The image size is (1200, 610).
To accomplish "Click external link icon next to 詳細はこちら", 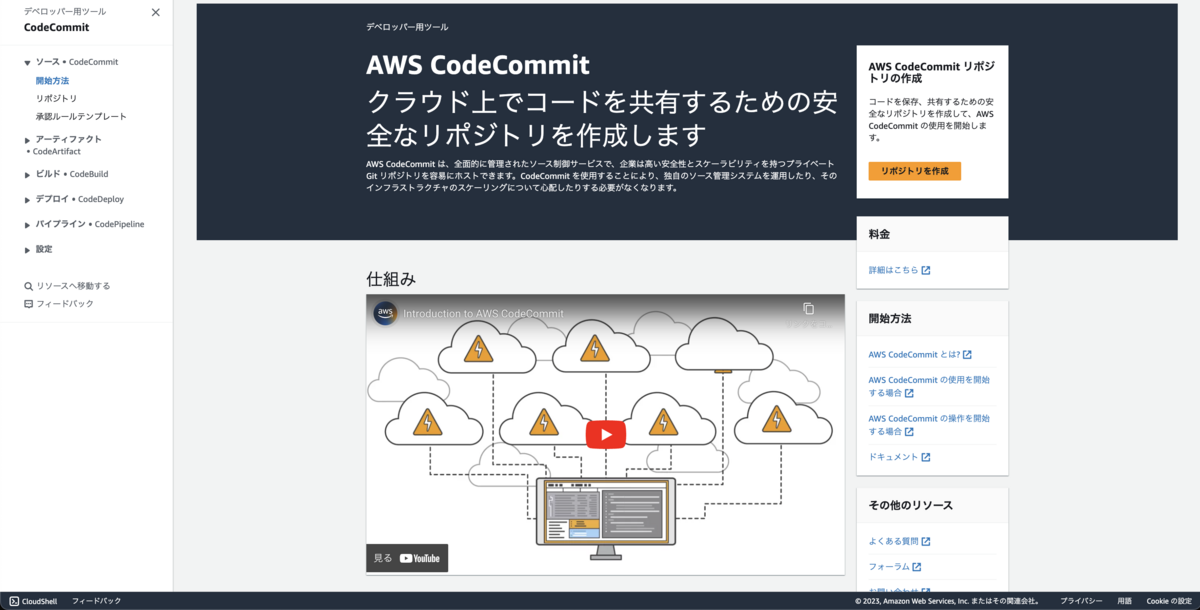I will (926, 270).
